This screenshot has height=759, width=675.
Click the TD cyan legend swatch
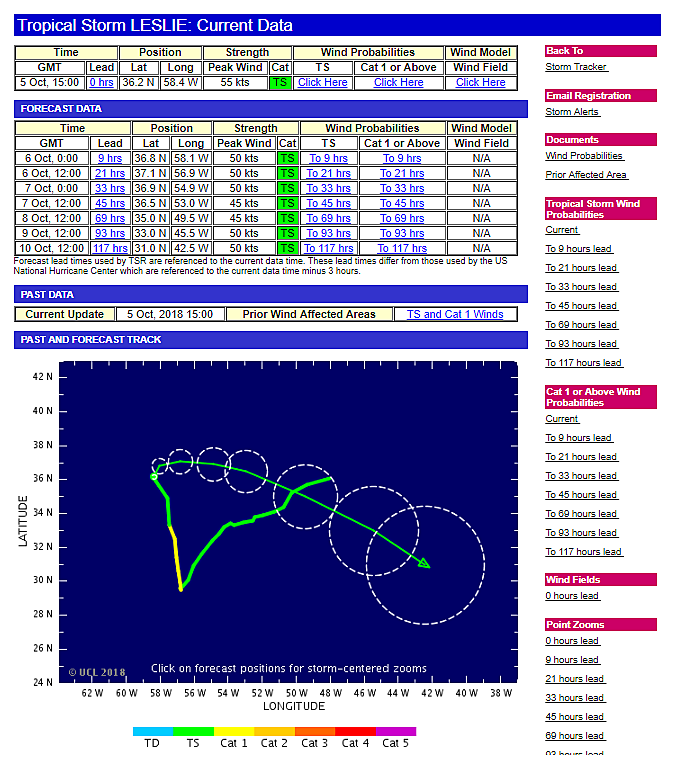153,731
